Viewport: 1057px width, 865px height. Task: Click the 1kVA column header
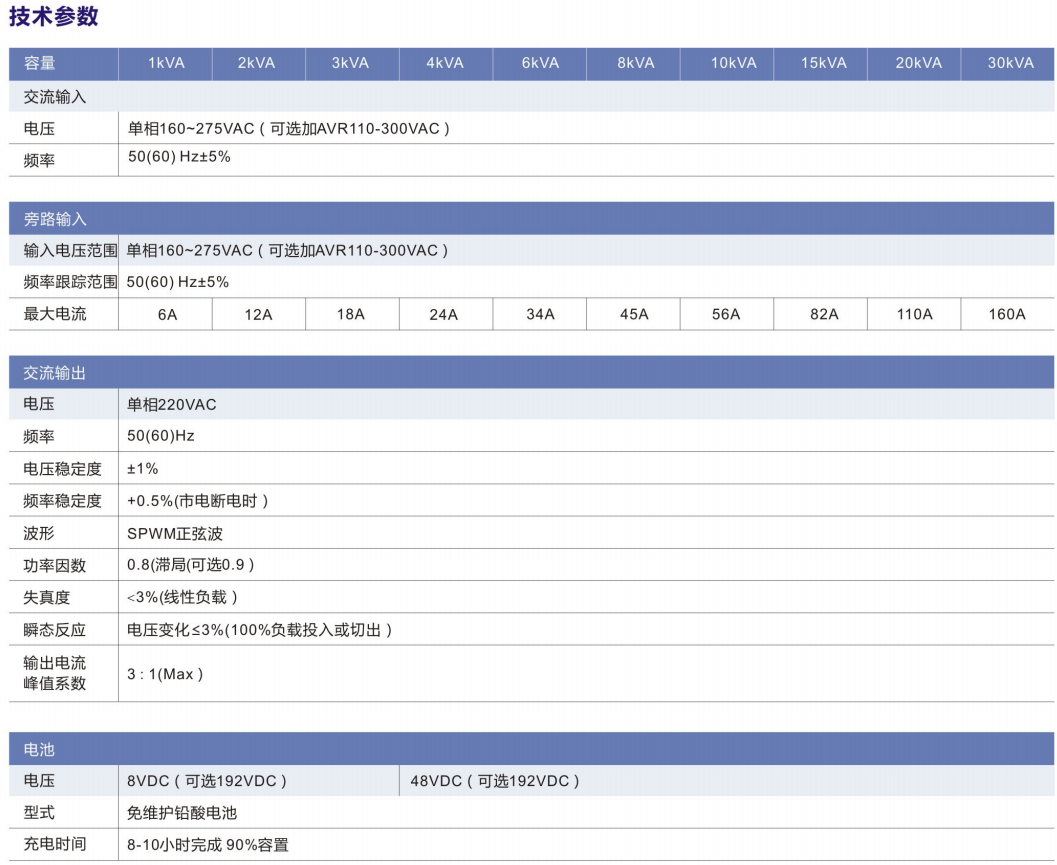click(166, 63)
